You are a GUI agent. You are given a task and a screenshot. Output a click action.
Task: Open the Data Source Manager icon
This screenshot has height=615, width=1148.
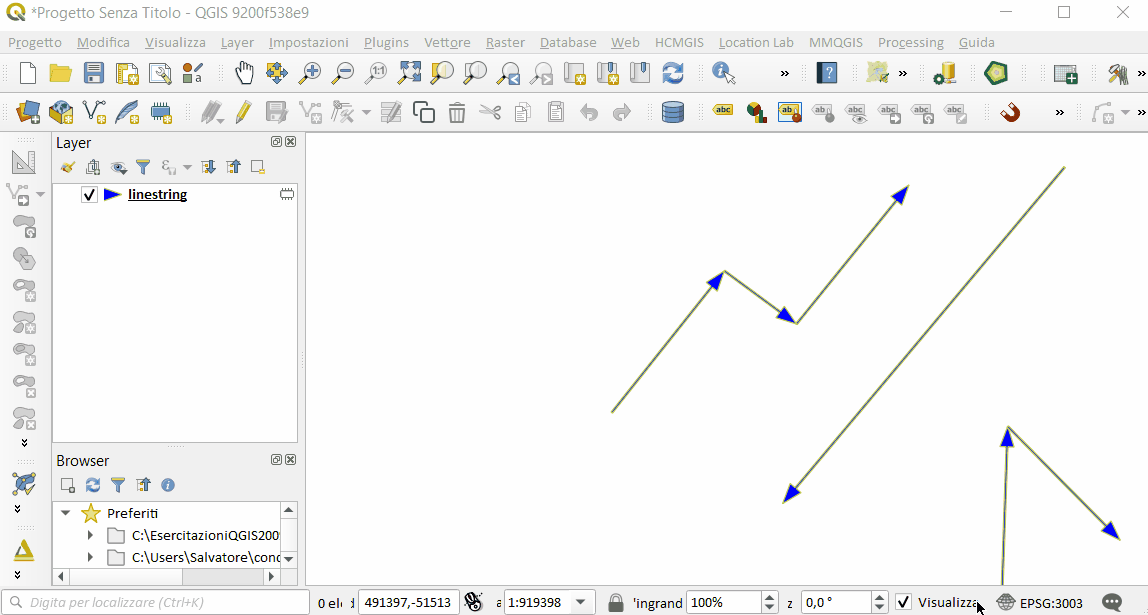click(x=29, y=112)
